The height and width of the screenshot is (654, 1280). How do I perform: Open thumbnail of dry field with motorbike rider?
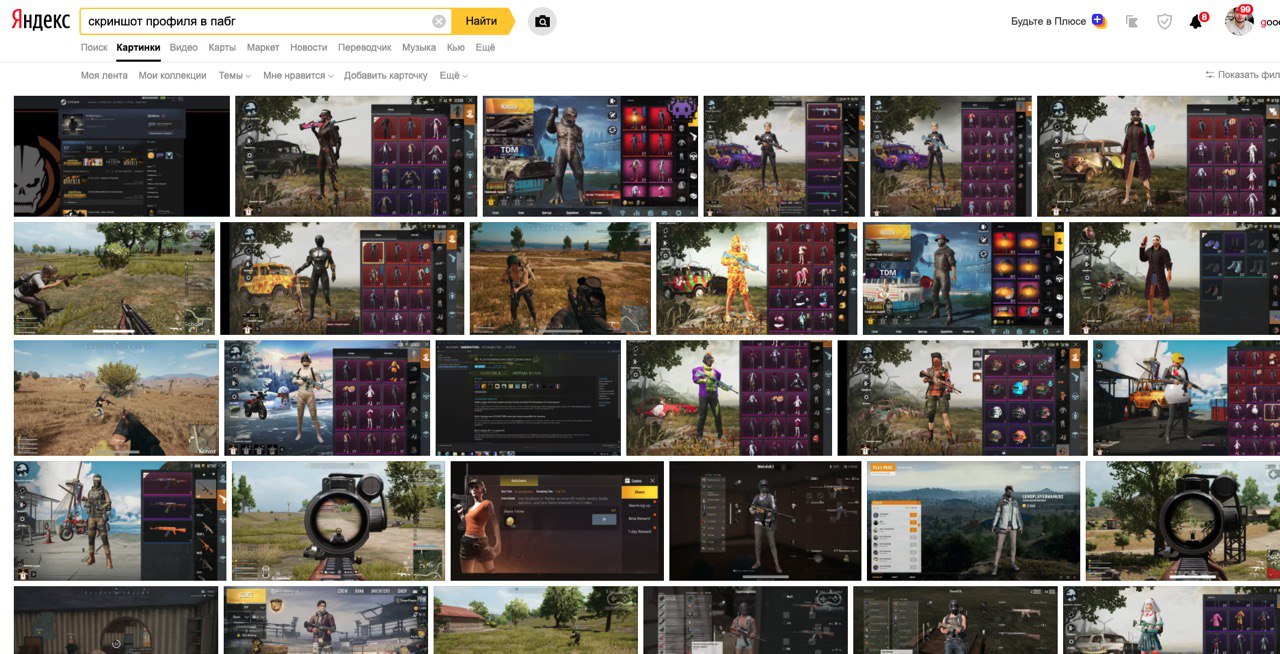[116, 398]
